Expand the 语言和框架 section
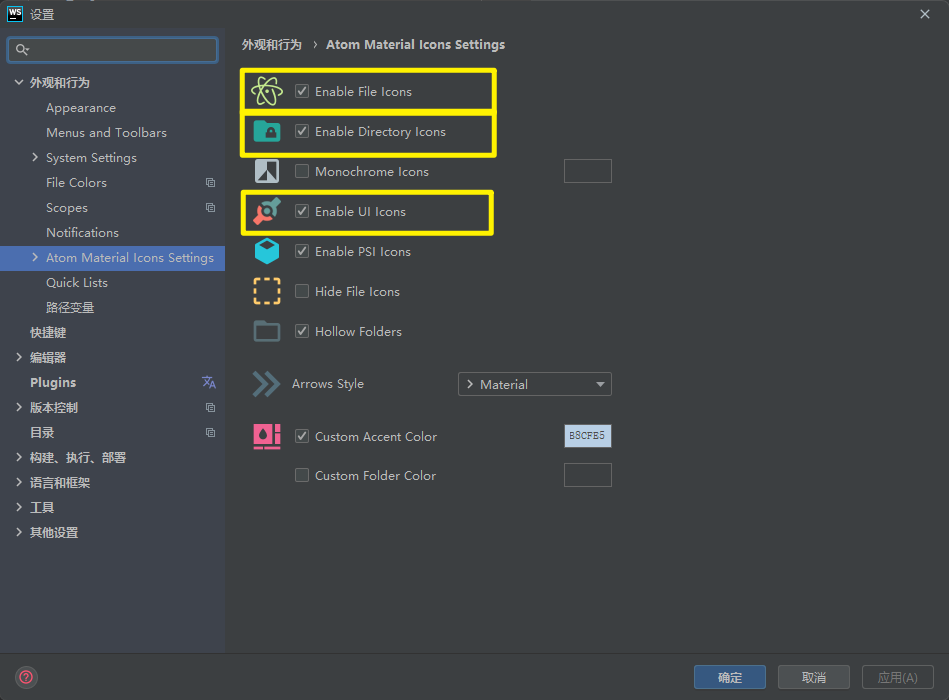This screenshot has width=949, height=700. coord(19,482)
